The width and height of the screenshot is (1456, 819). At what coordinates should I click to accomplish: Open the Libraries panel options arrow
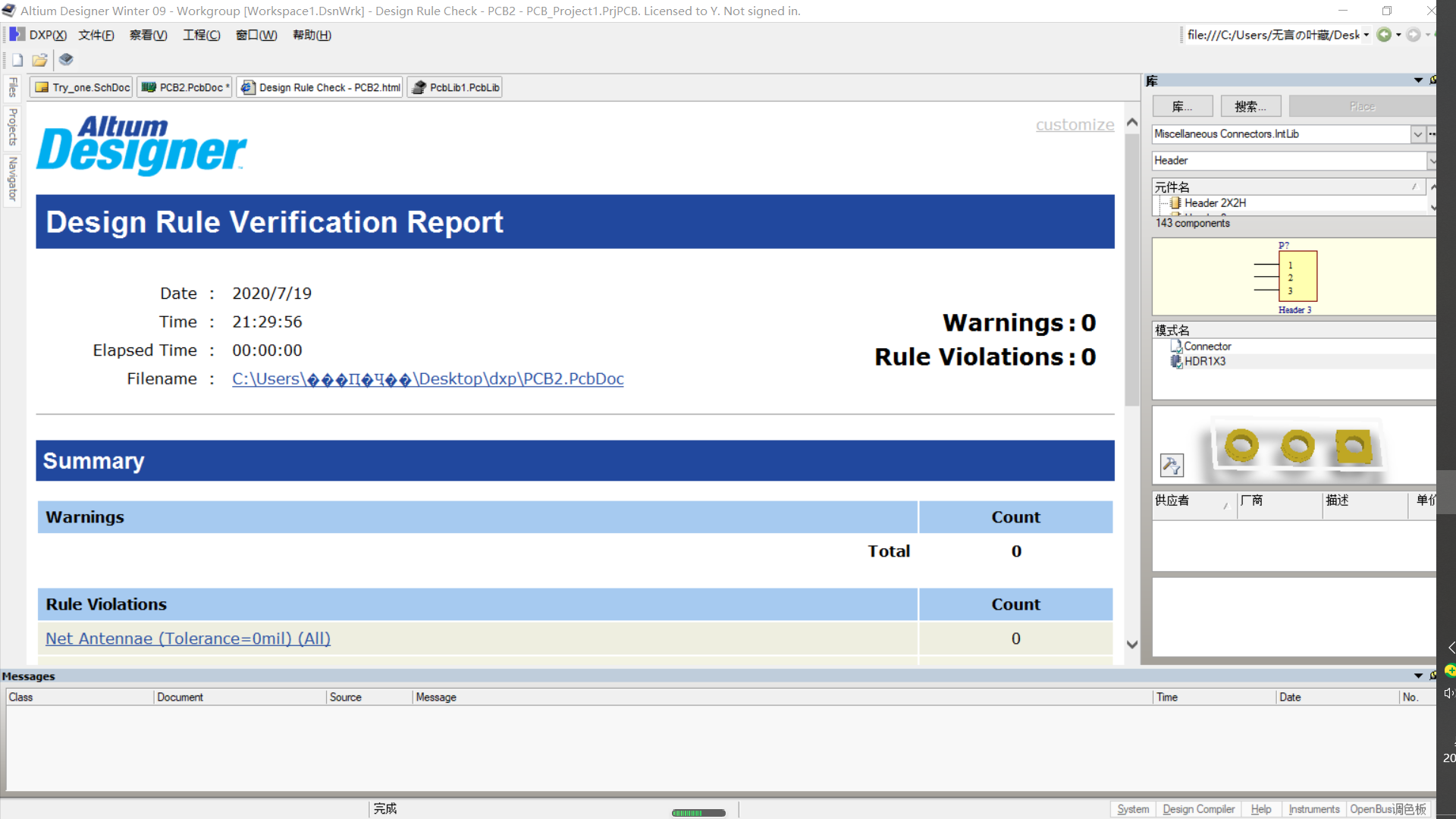[x=1418, y=80]
